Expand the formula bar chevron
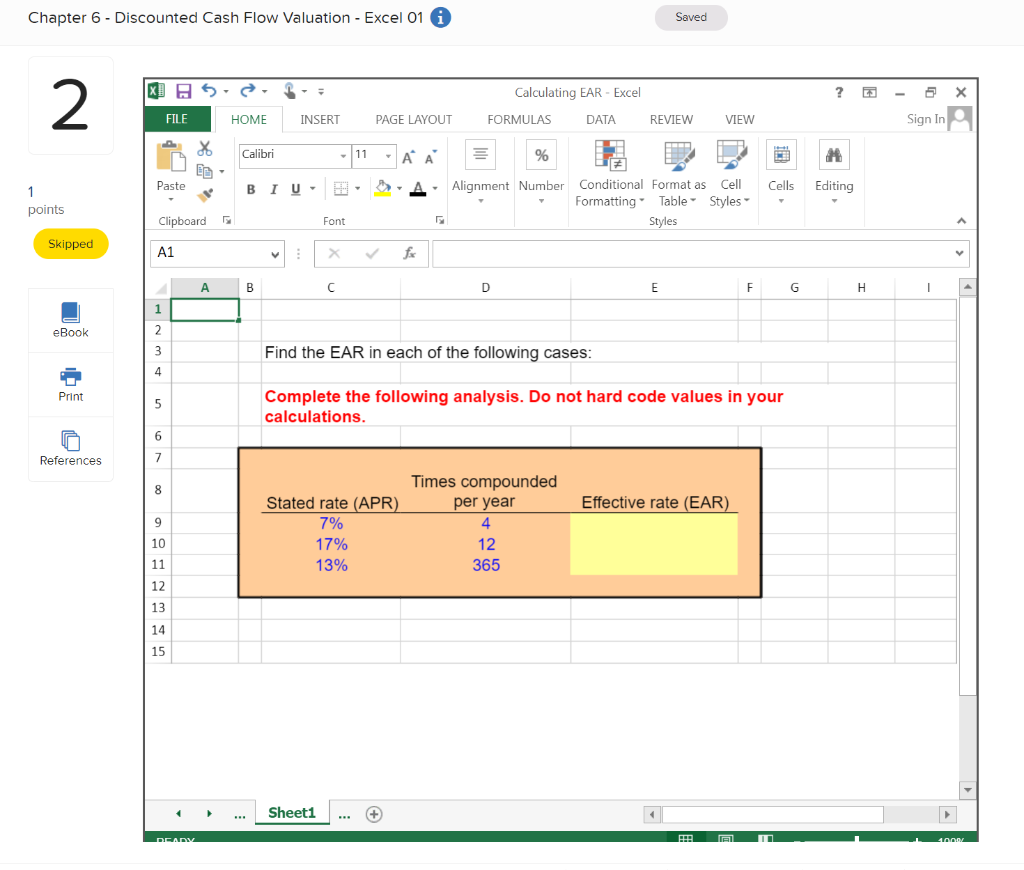1024x870 pixels. point(959,253)
